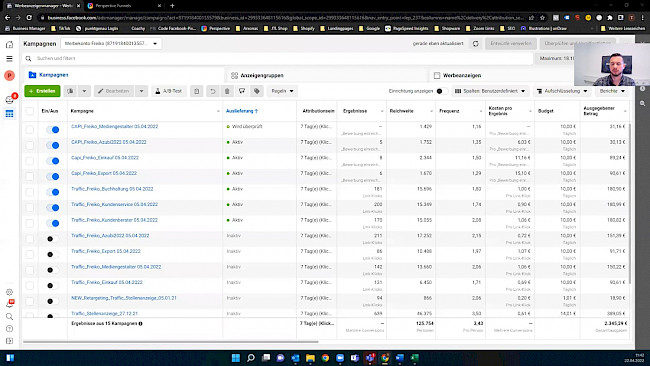Click the horizontal scrollbar under the table
Image resolution: width=650 pixels, height=366 pixels.
coord(170,342)
